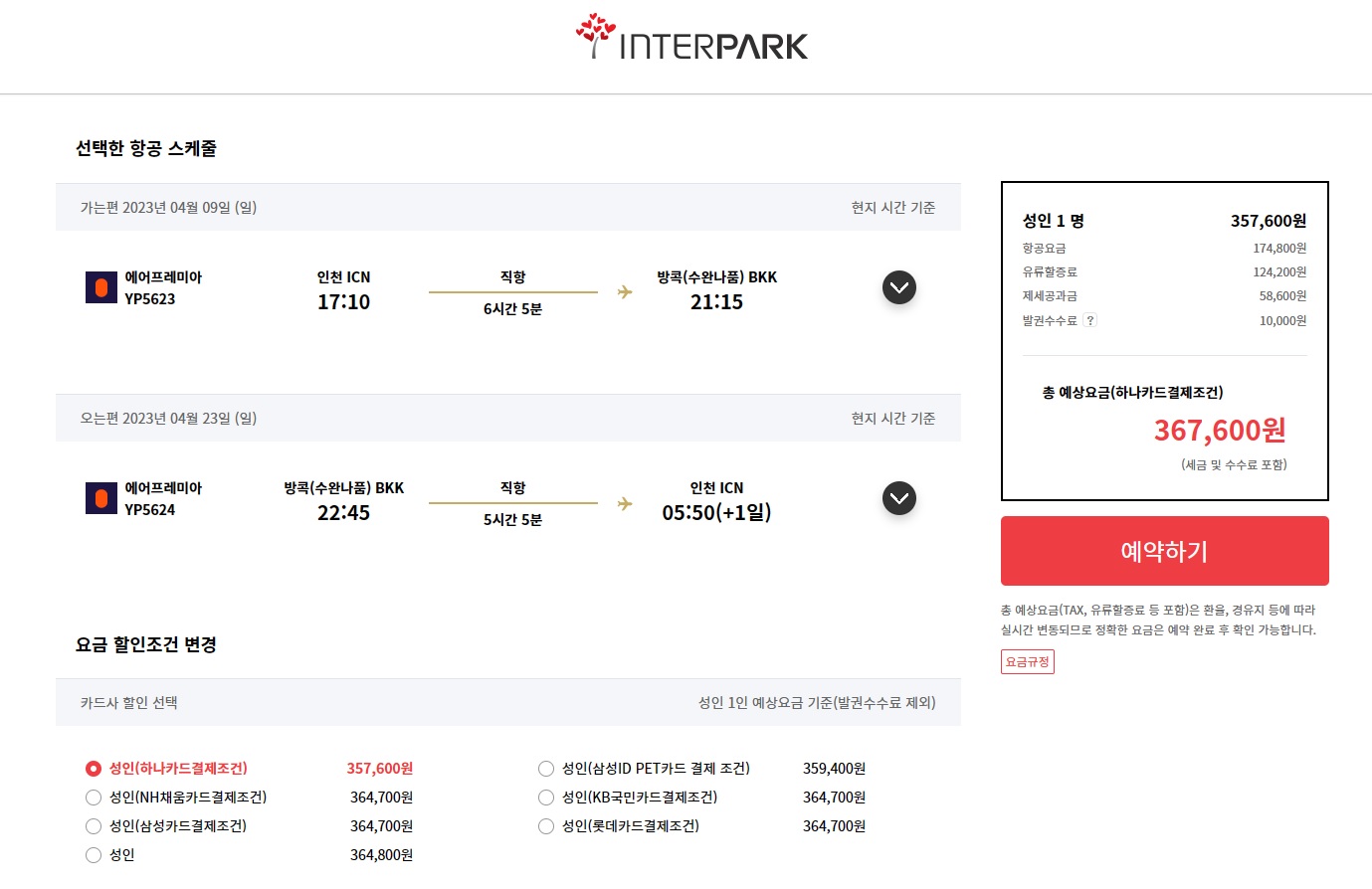Click the 367,600원 total estimated fare
The width and height of the screenshot is (1372, 889).
(x=1220, y=431)
